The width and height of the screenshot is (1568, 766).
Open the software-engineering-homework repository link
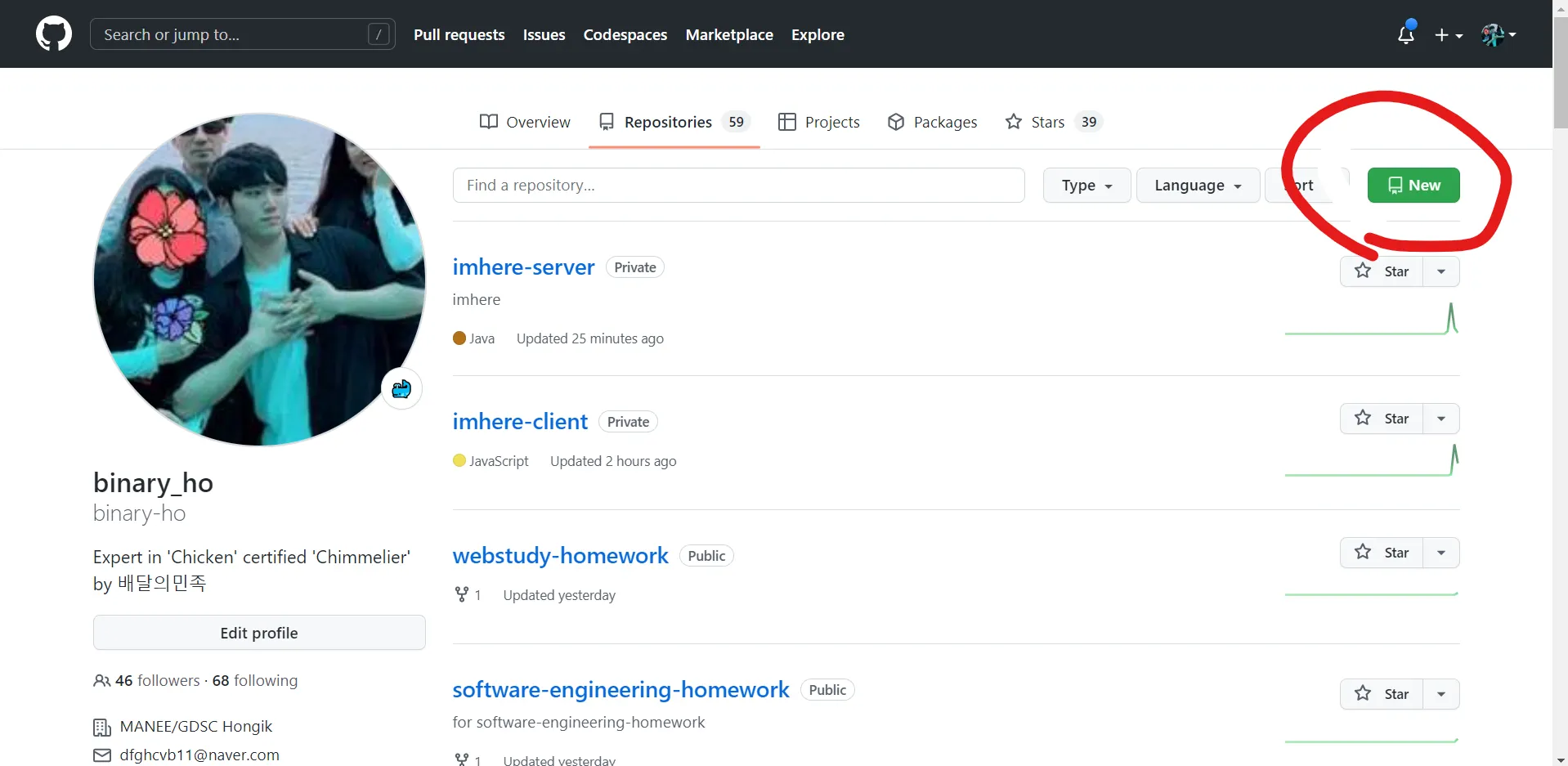click(620, 690)
